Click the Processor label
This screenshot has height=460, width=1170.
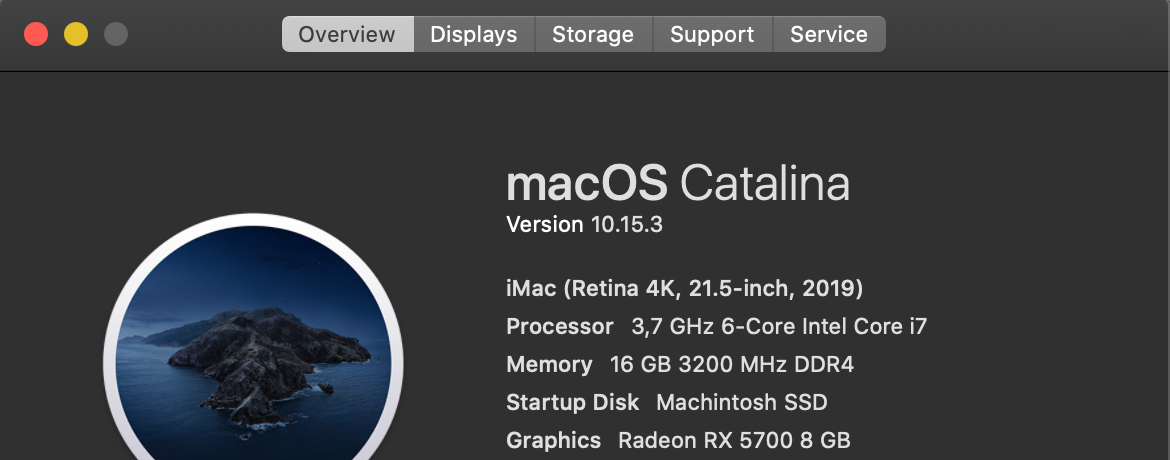(560, 326)
